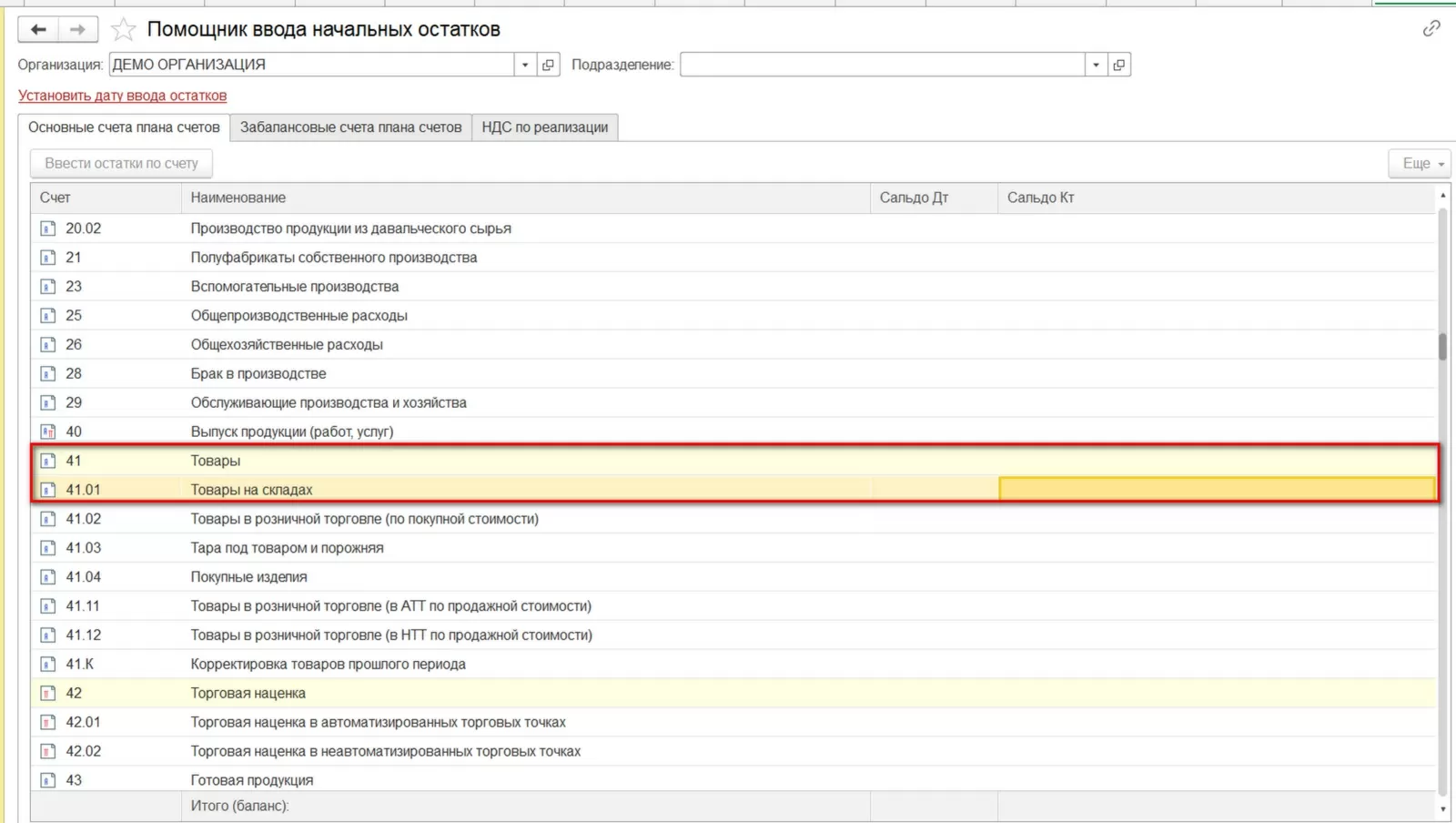The height and width of the screenshot is (823, 1456).
Task: Open the Еще menu dropdown
Action: [x=1421, y=164]
